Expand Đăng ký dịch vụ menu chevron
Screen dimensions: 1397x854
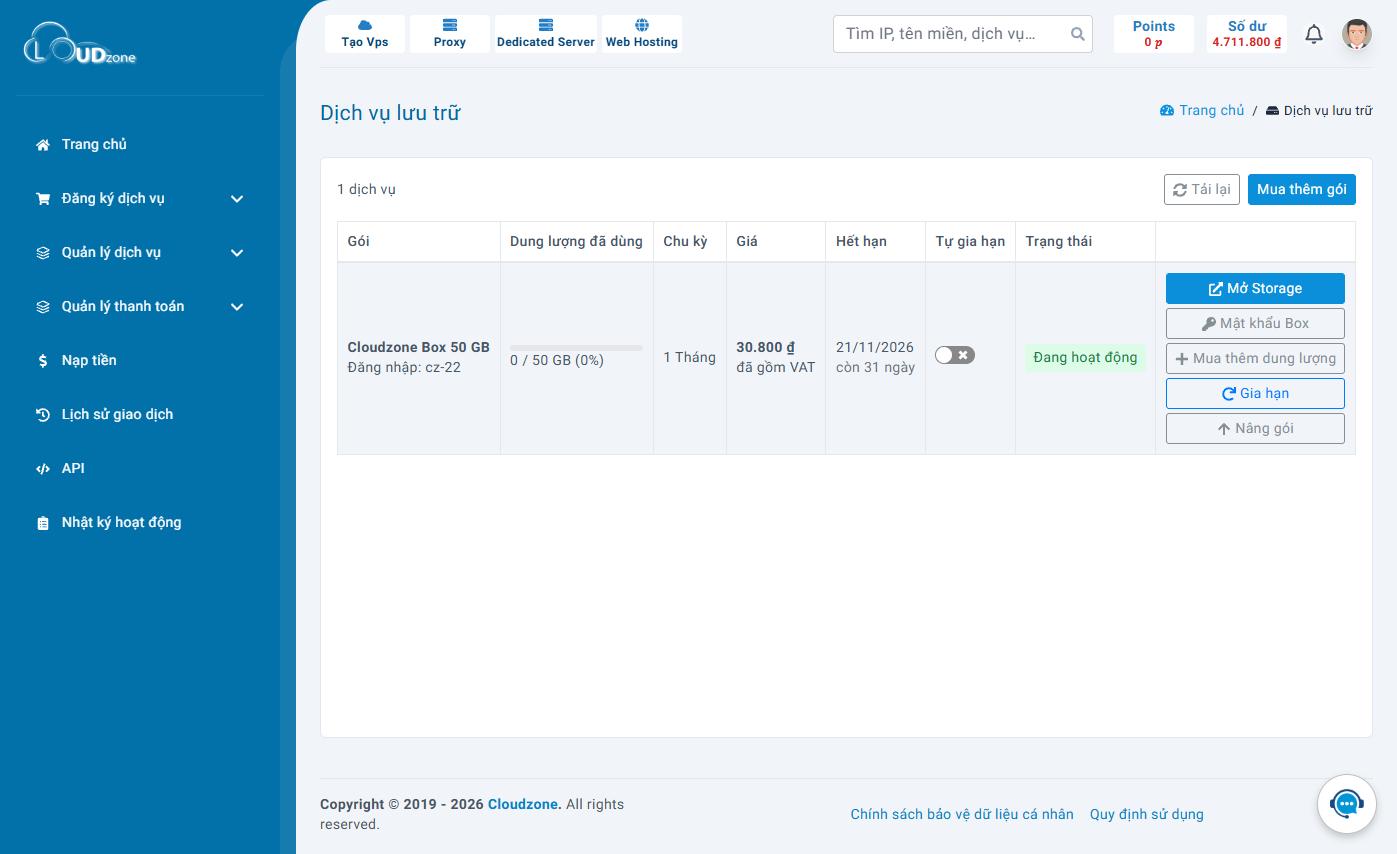(237, 199)
